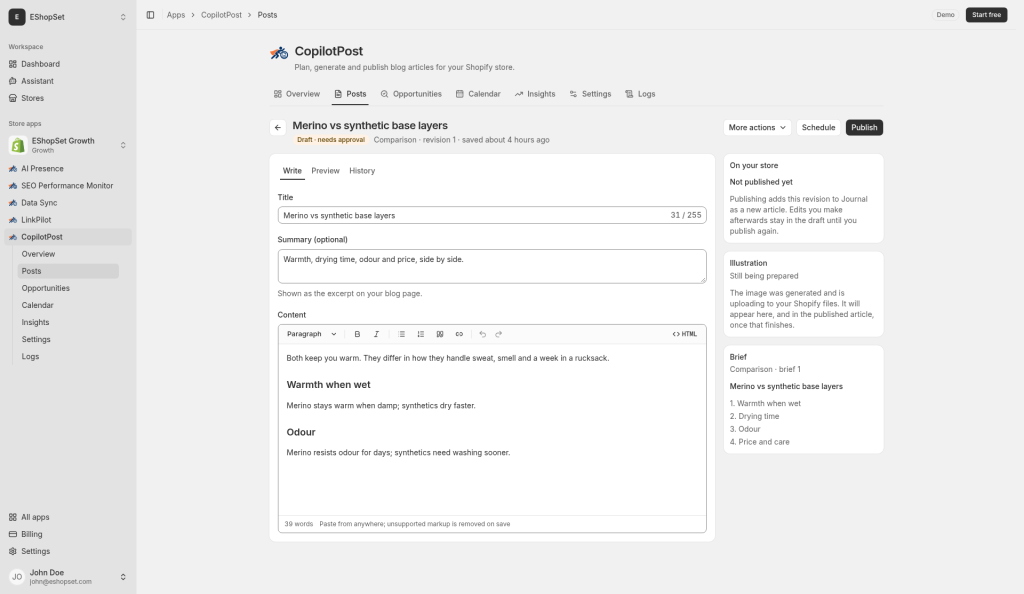Click the Publish button
Viewport: 1024px width, 594px height.
(864, 128)
